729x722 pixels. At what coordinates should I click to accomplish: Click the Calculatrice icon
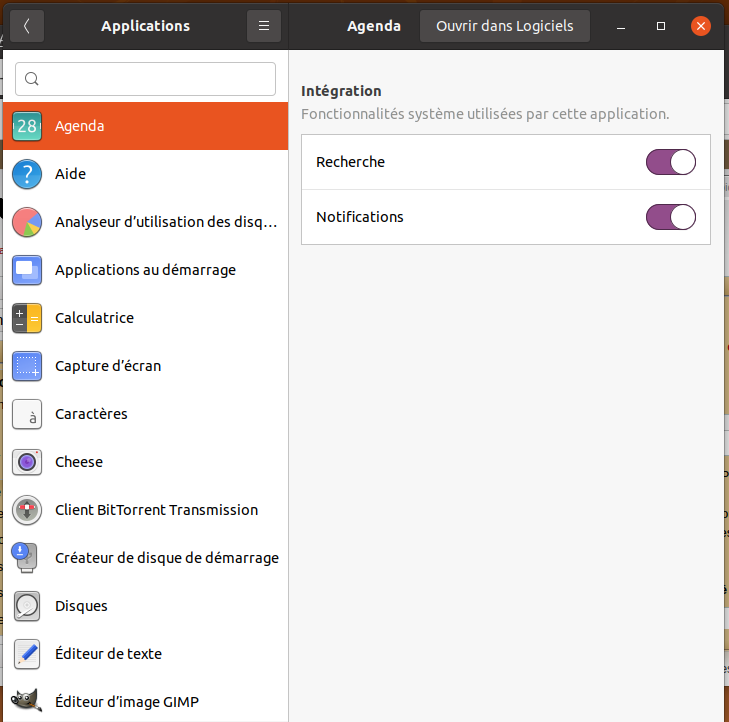27,318
